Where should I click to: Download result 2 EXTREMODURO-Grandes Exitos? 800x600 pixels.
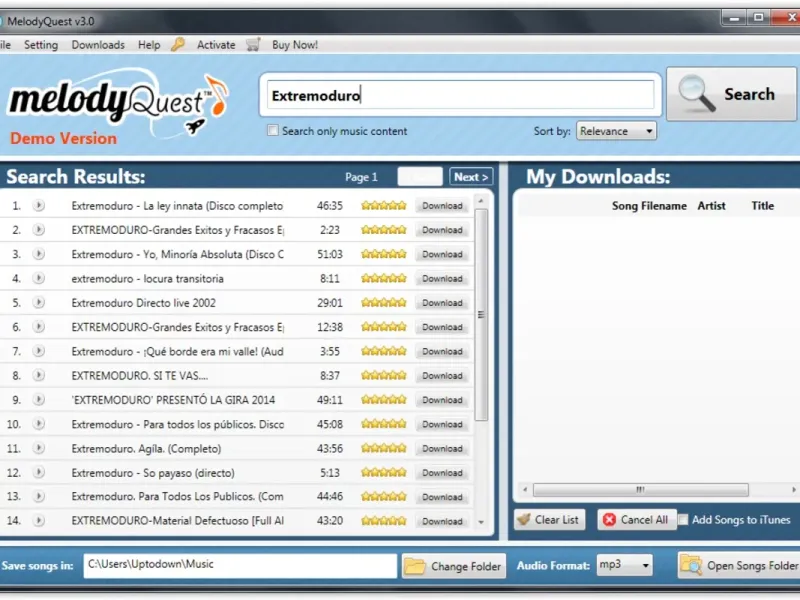(x=442, y=230)
